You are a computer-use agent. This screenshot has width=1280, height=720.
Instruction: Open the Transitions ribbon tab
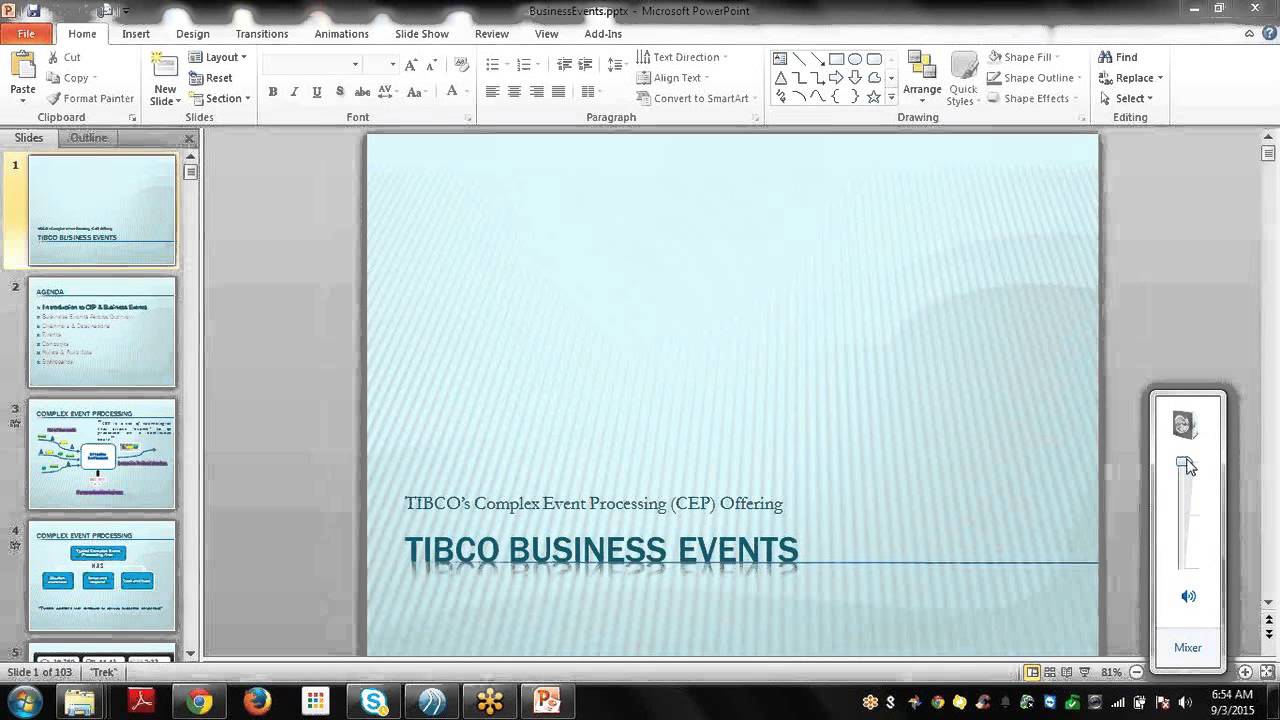[261, 34]
